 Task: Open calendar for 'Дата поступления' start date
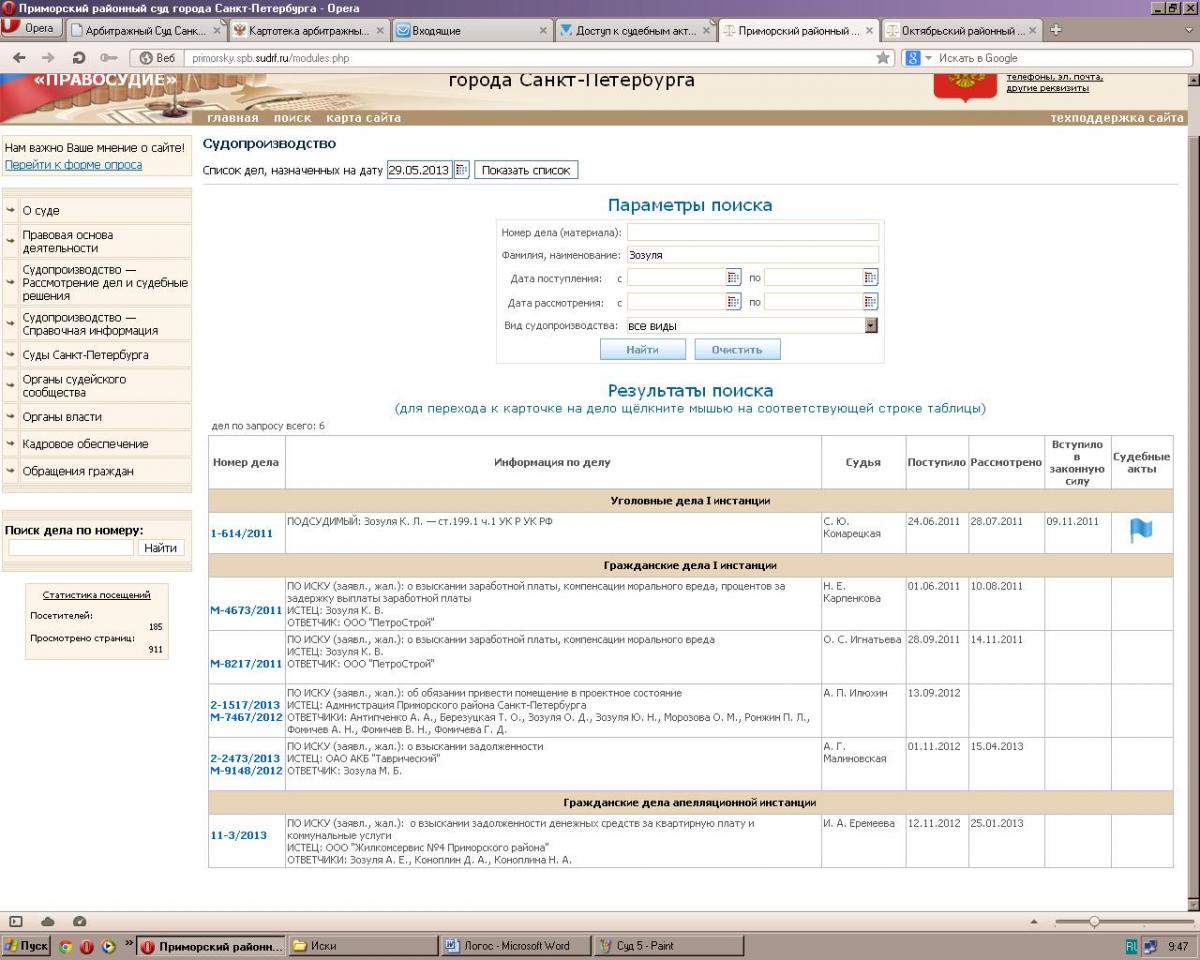tap(733, 278)
